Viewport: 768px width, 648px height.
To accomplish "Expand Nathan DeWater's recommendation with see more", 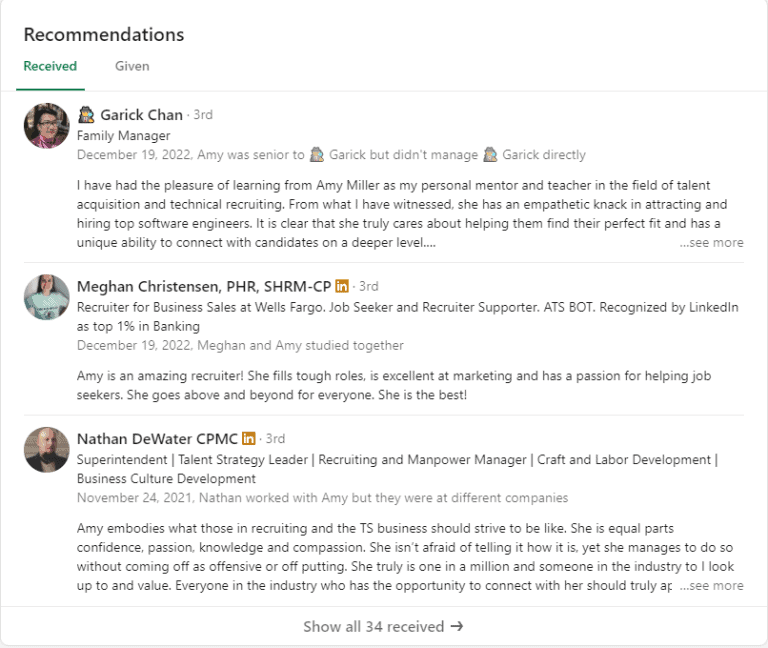I will click(712, 585).
